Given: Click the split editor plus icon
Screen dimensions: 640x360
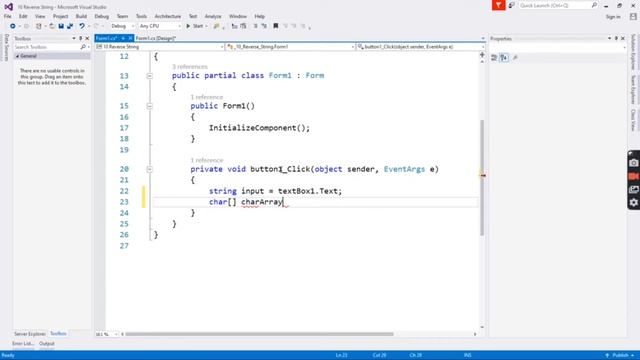Looking at the screenshot, I should point(482,54).
